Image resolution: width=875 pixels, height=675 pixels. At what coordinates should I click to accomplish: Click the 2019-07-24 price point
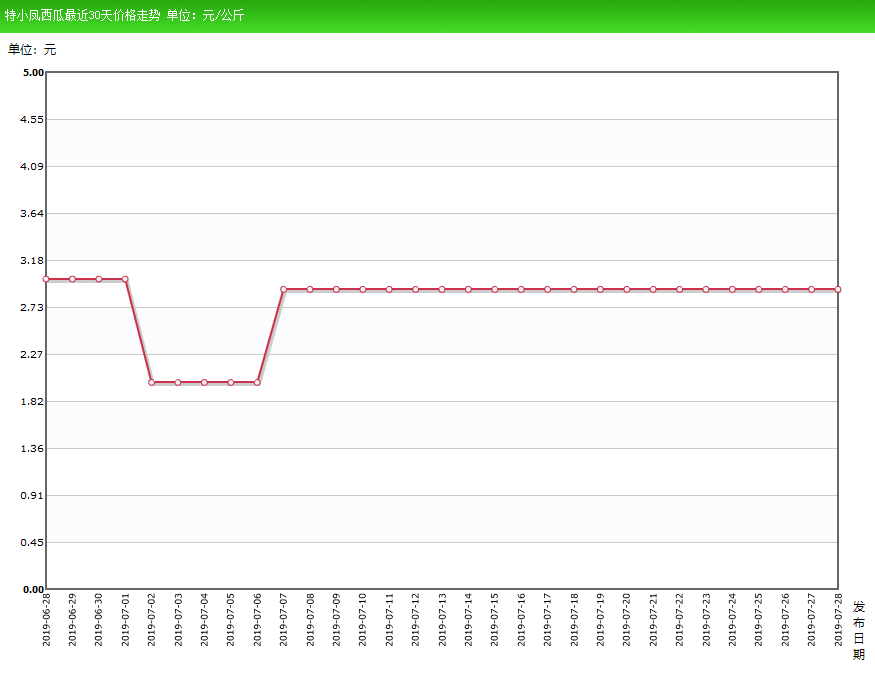(x=732, y=290)
